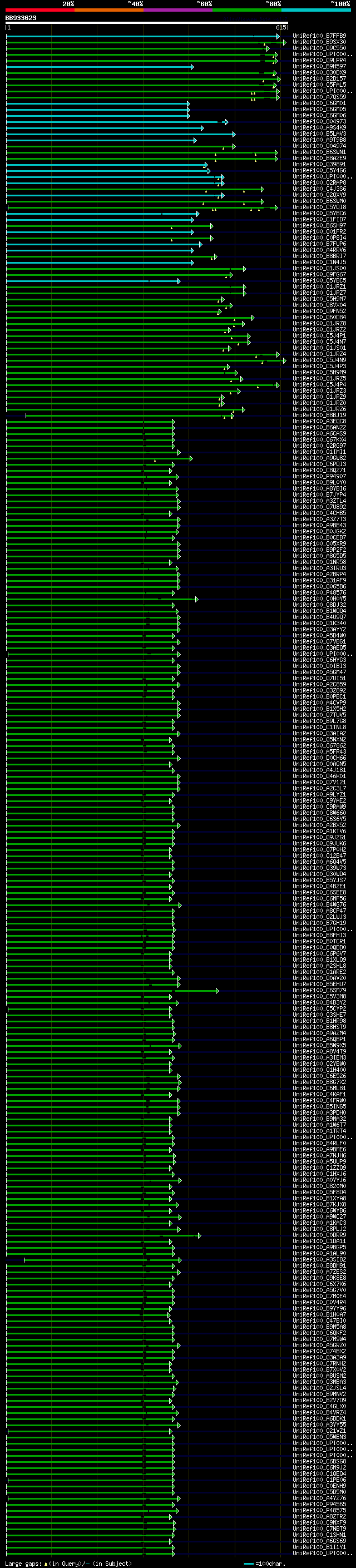The image size is (356, 1568).
Task: Open hit UniRef100_Q9C550
Action: point(319,48)
